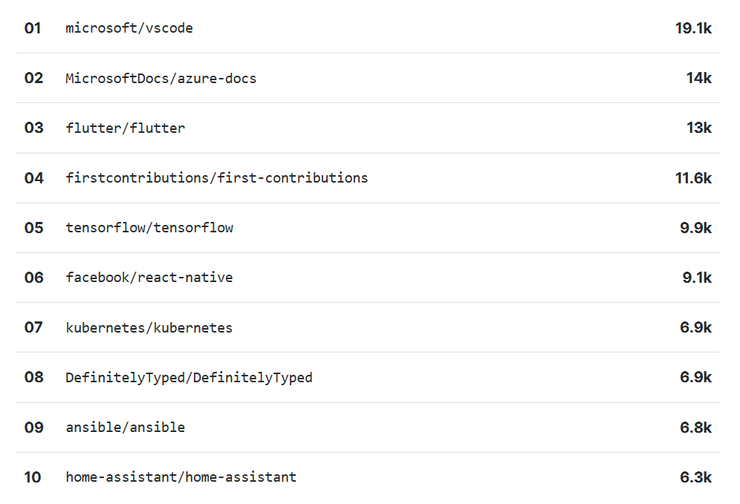740x504 pixels.
Task: Click the 9.9k count for tensorflow
Action: coord(695,228)
